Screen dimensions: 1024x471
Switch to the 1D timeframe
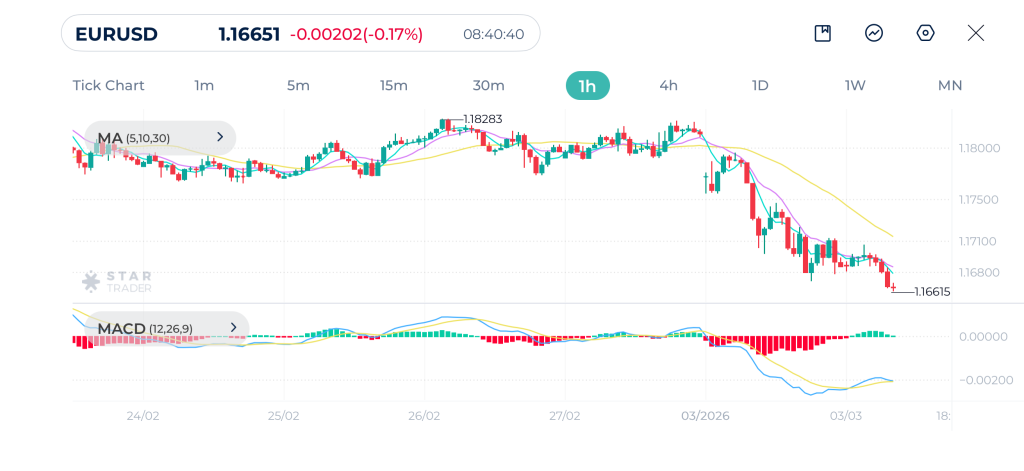760,86
